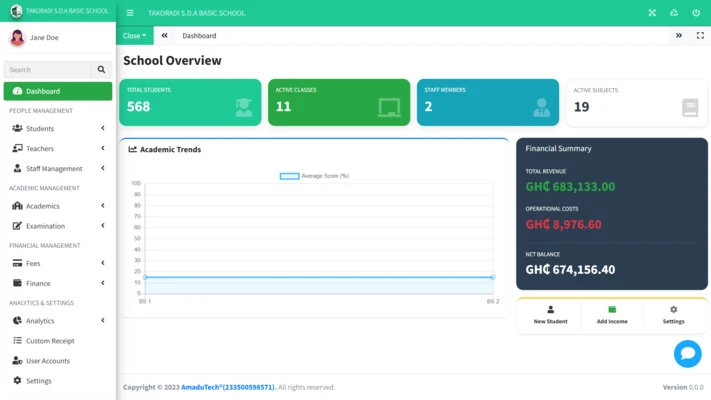Screen dimensions: 711x400
Task: Expand the Teachers submenu chevron
Action: pyautogui.click(x=103, y=148)
